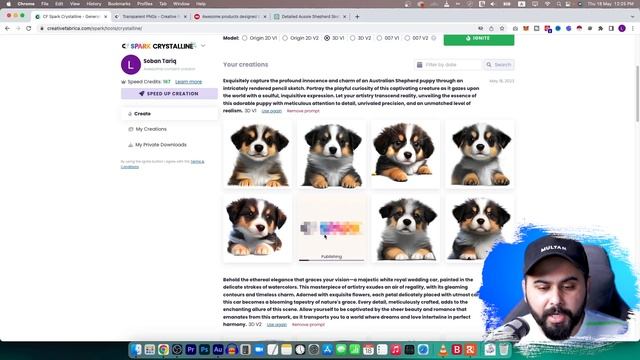Switch to the Awesome products tab
The image size is (640, 360).
pyautogui.click(x=231, y=17)
